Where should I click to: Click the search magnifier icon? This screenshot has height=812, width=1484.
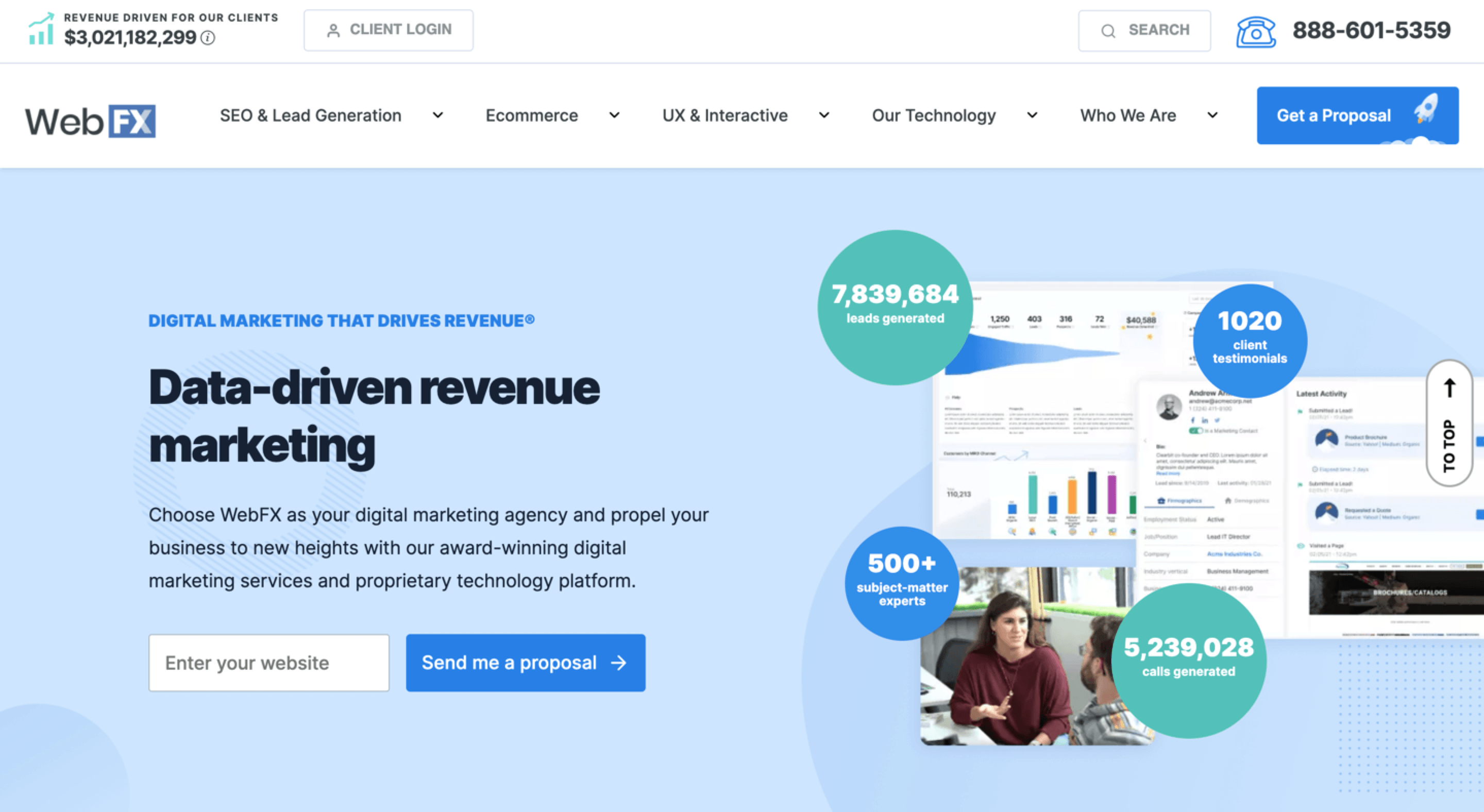(x=1108, y=30)
